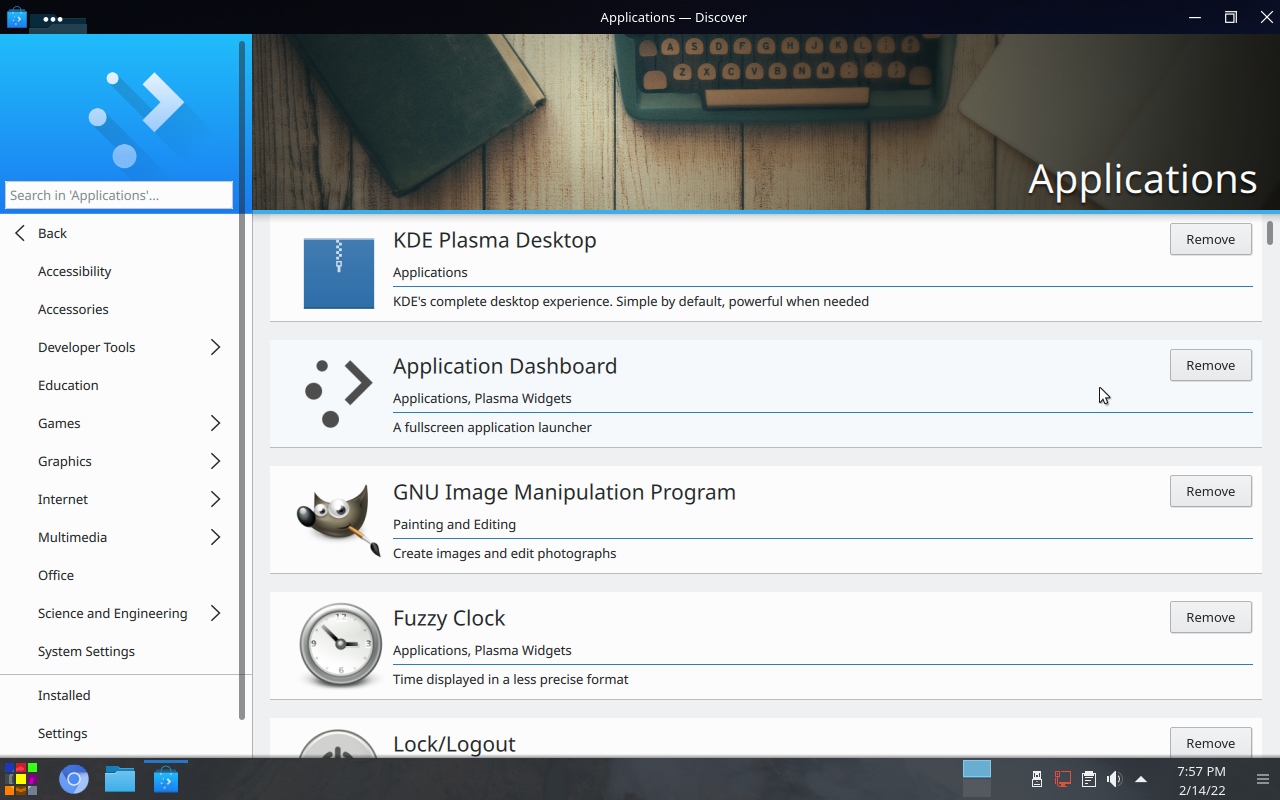The image size is (1280, 800).
Task: Expand the Games category arrow
Action: [x=215, y=423]
